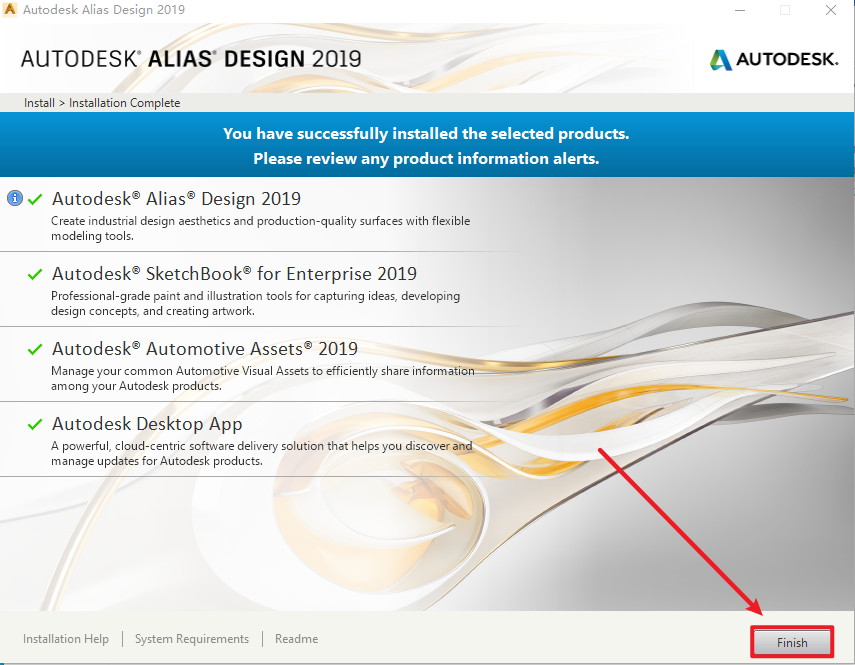The height and width of the screenshot is (665, 855).
Task: Click the 'Create industrial design aesthetics' description text
Action: [x=260, y=228]
